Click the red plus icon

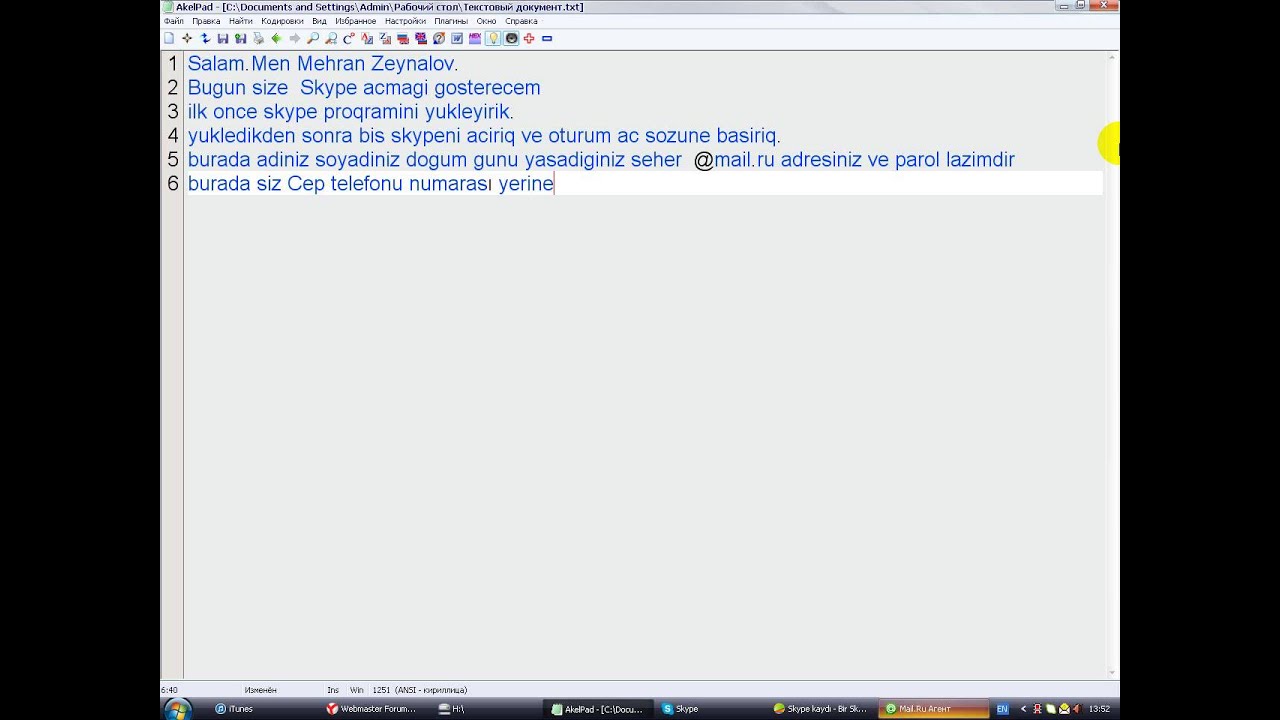[x=529, y=39]
